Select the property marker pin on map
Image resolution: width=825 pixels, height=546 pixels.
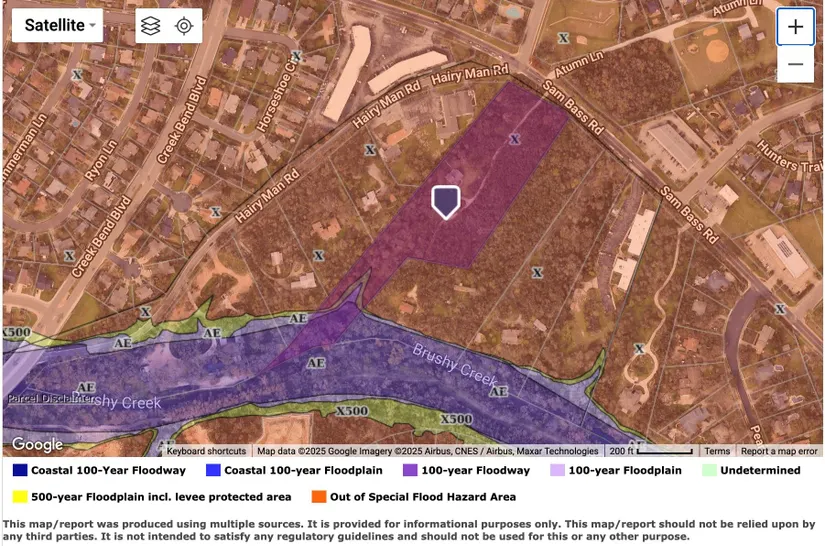445,201
